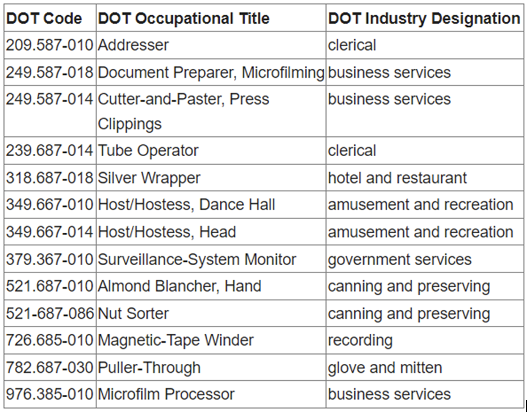Click the glove and mitten cell

point(425,367)
